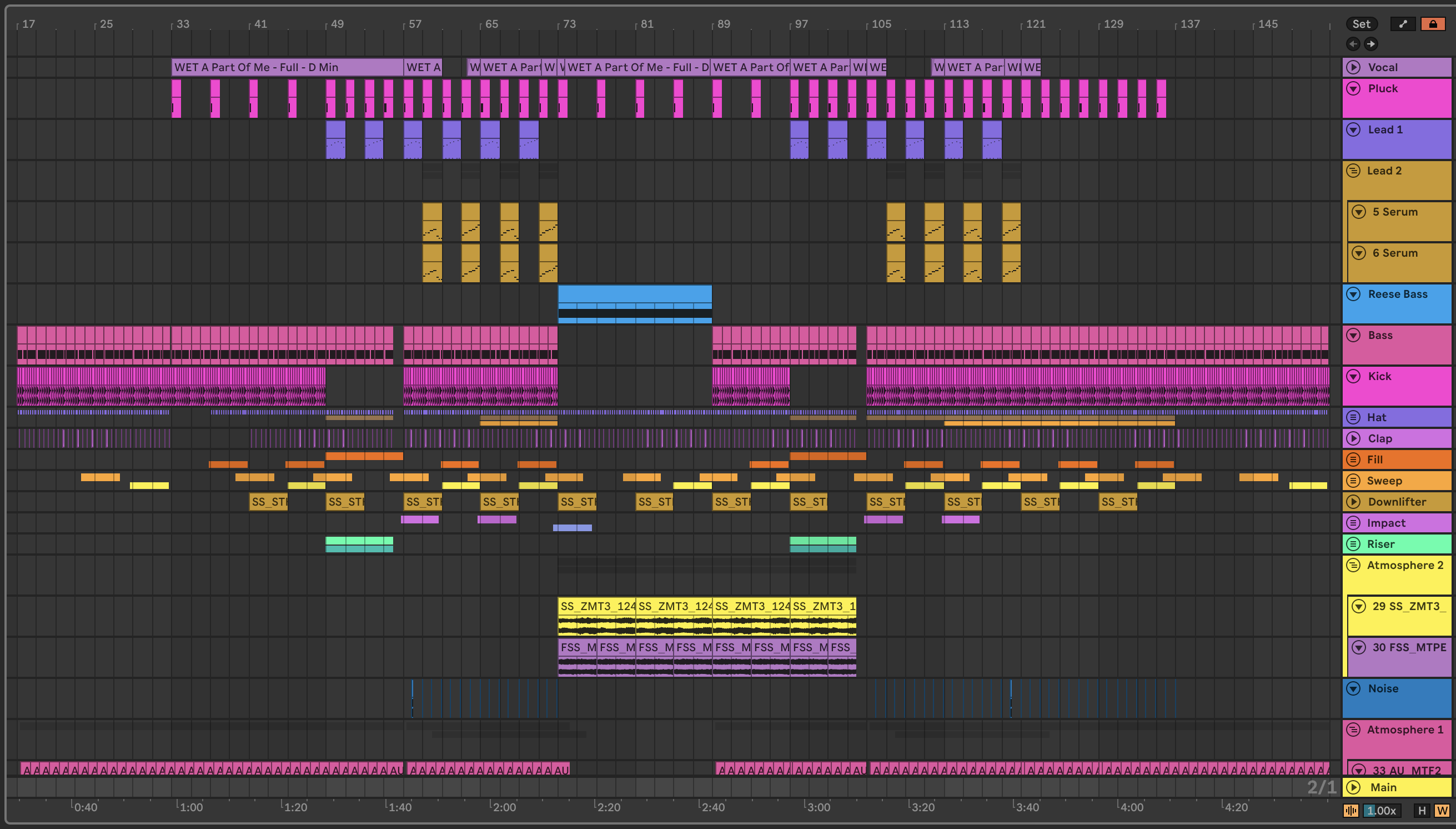The image size is (1456, 829).
Task: Click bar 17 on the beat ruler
Action: 28,24
